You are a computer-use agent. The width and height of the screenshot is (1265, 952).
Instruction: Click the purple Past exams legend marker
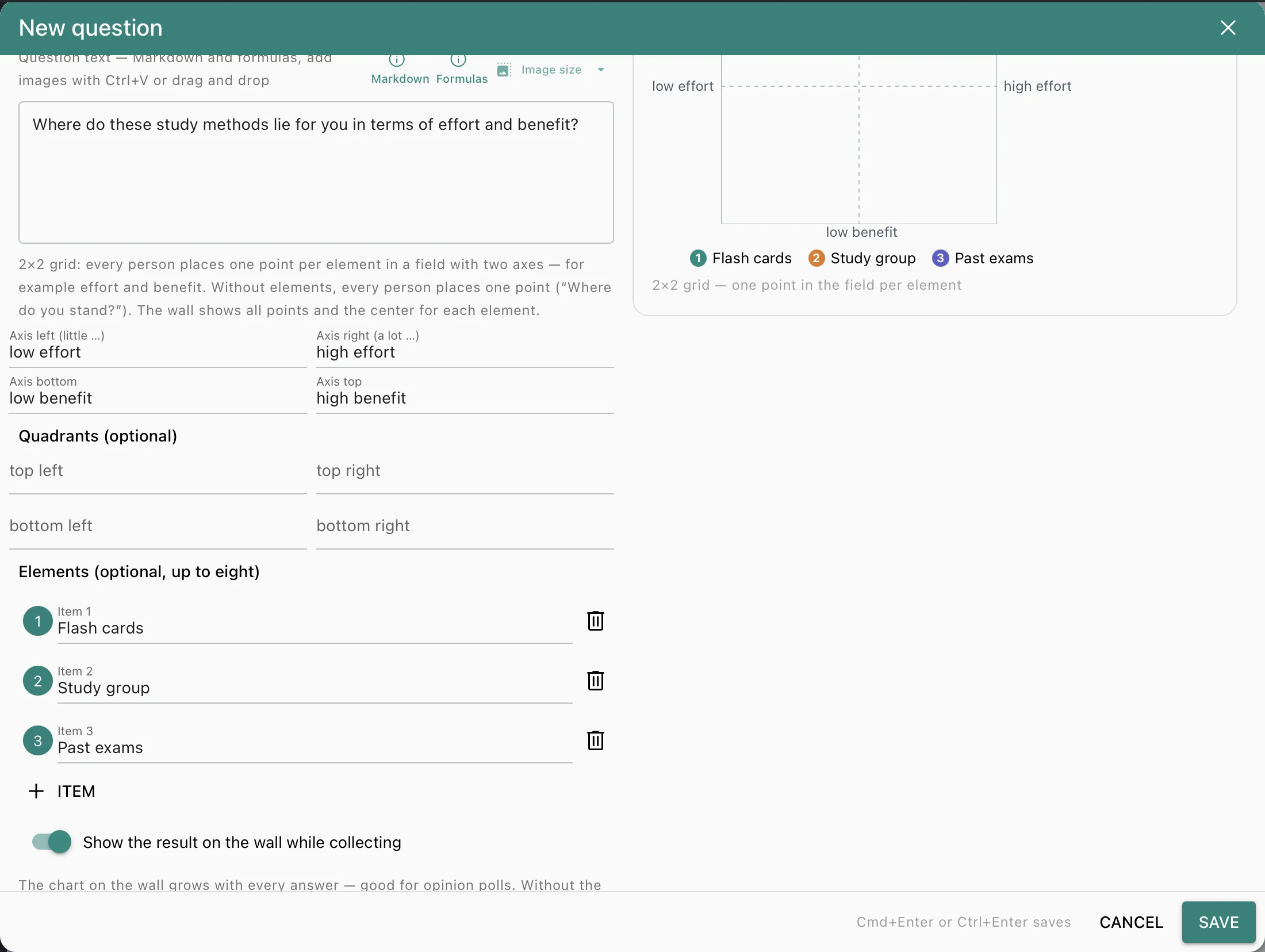click(x=940, y=258)
